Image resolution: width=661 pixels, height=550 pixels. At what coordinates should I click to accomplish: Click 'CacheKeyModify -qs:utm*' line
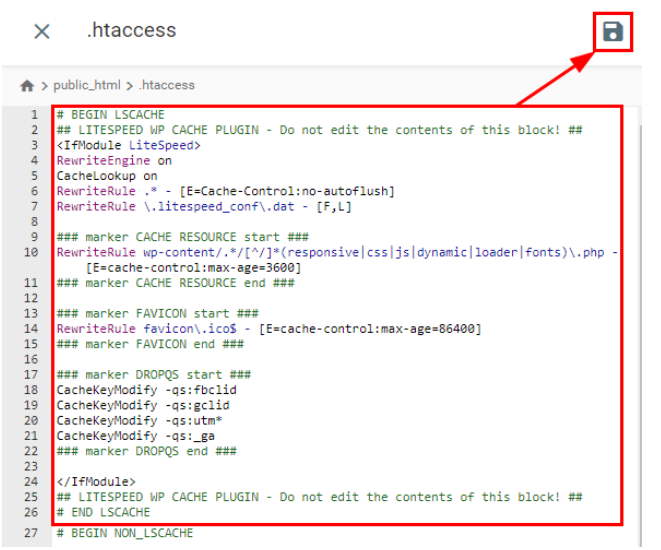[x=140, y=421]
